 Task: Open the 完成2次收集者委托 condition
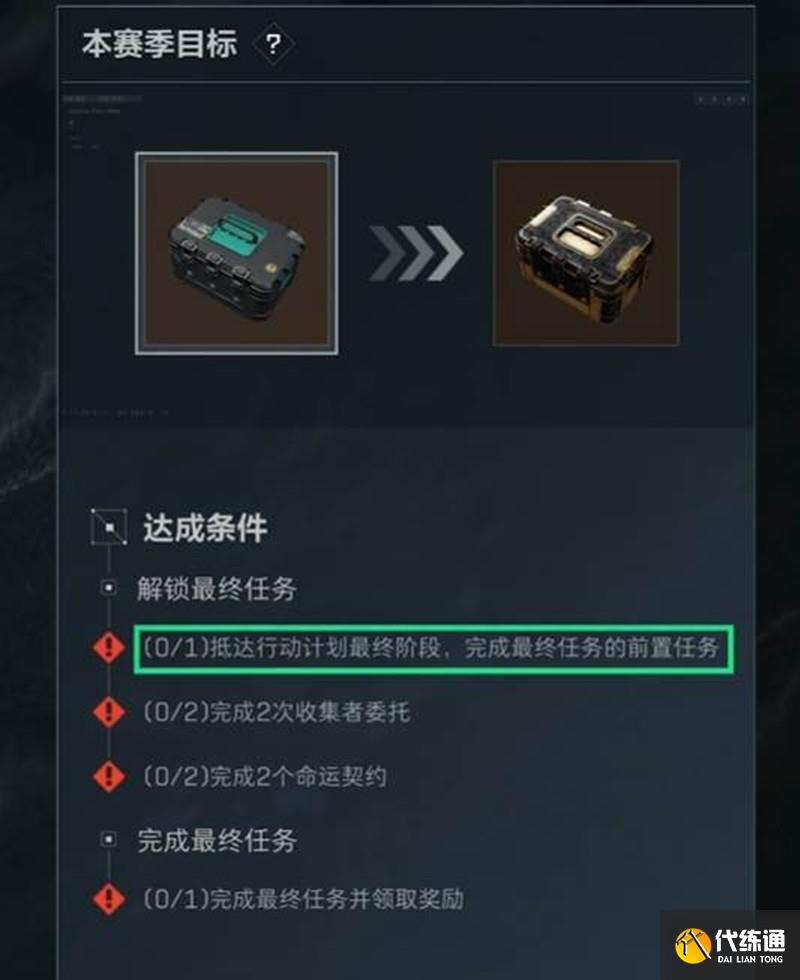[276, 712]
